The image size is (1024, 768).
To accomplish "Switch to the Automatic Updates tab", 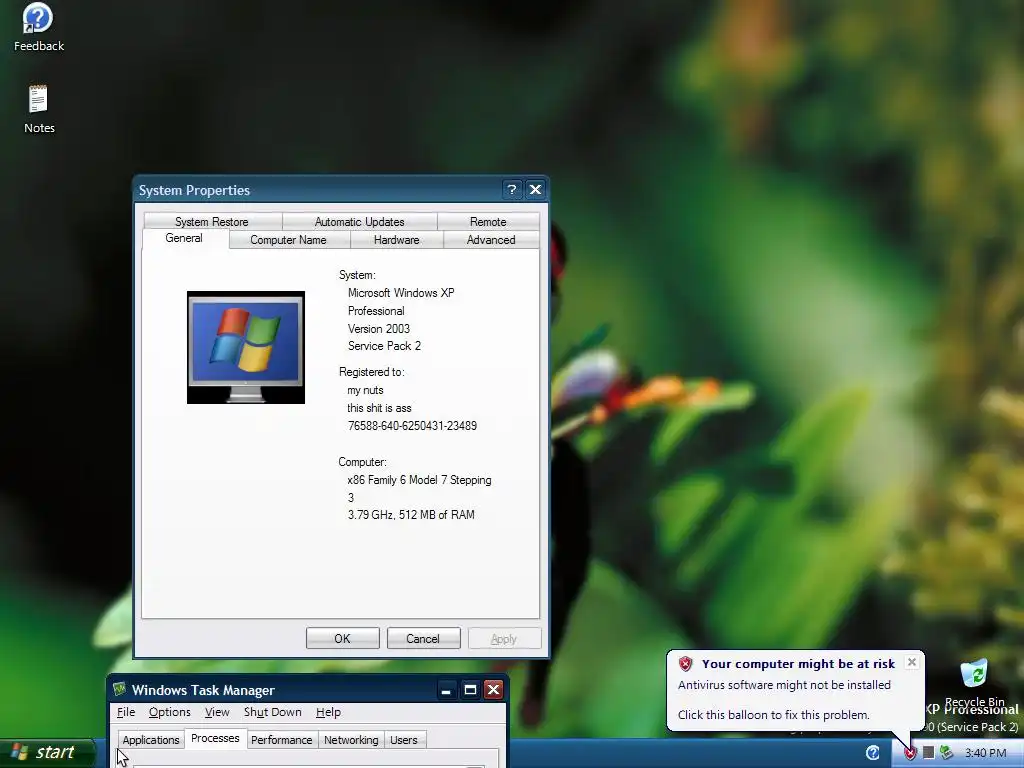I will point(359,221).
